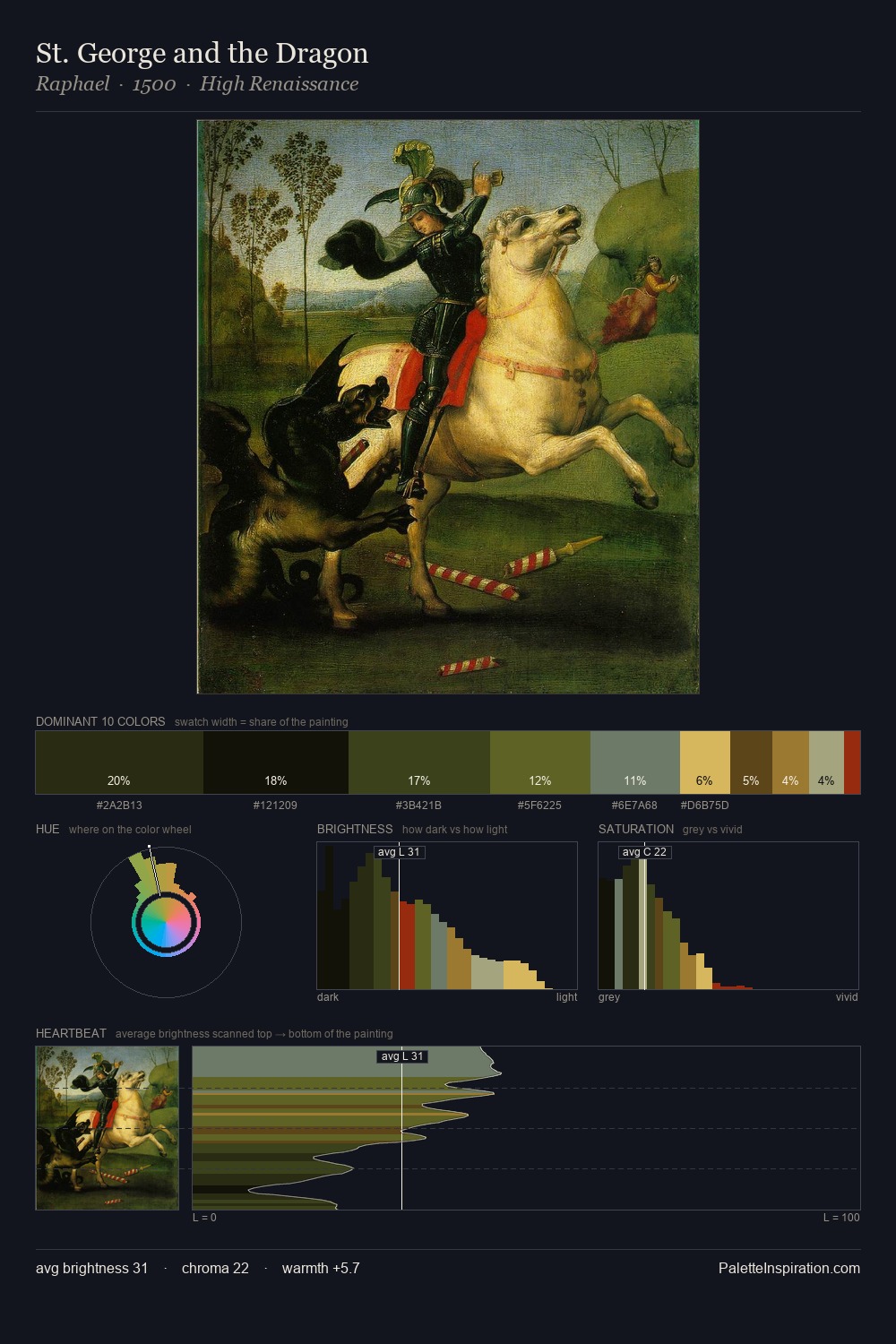Viewport: 896px width, 1344px height.
Task: Select the 12% olive green swatch
Action: 540,762
